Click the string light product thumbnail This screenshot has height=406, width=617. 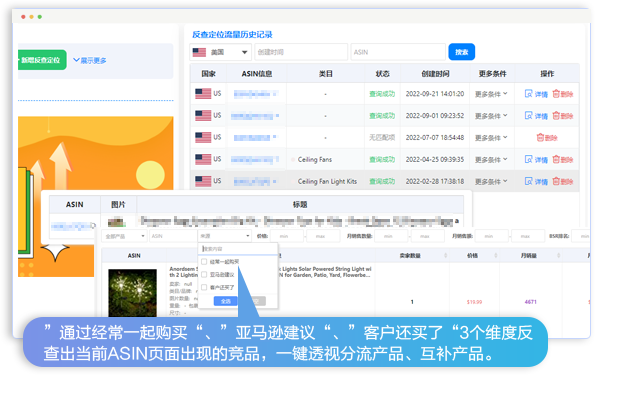point(135,298)
